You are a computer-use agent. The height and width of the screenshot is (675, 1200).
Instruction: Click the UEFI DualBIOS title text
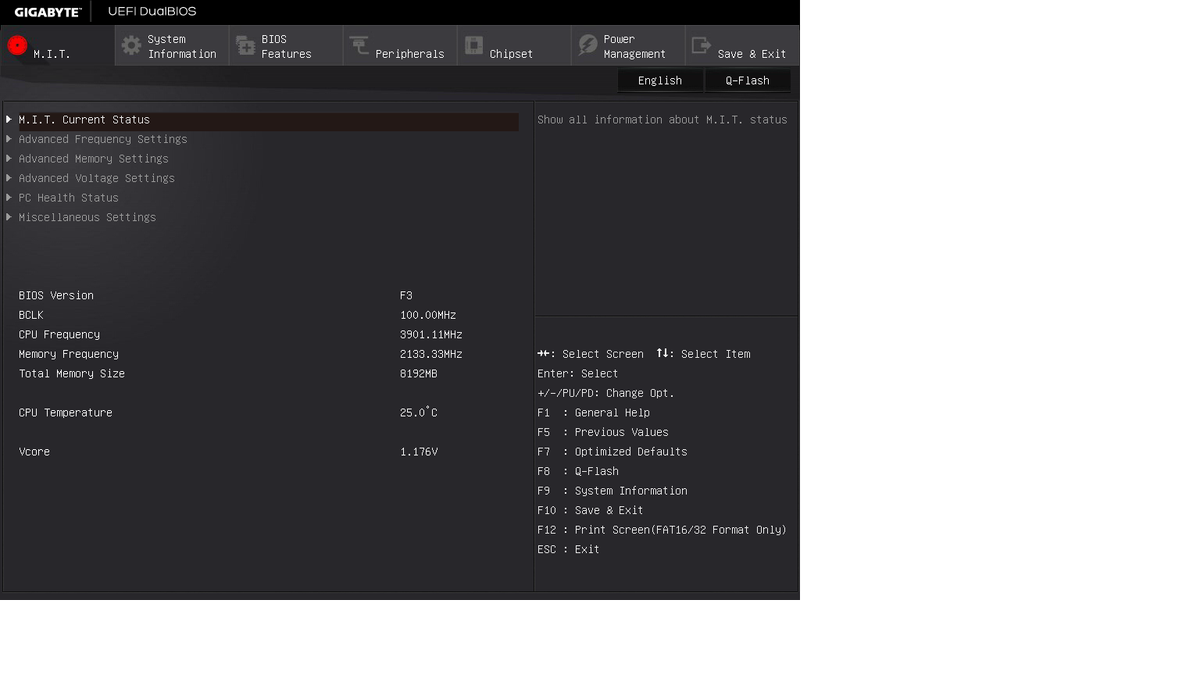click(152, 12)
